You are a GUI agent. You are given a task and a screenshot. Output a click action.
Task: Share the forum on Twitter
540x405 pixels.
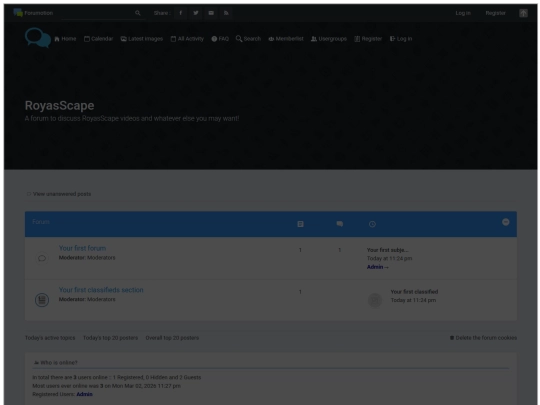(196, 13)
